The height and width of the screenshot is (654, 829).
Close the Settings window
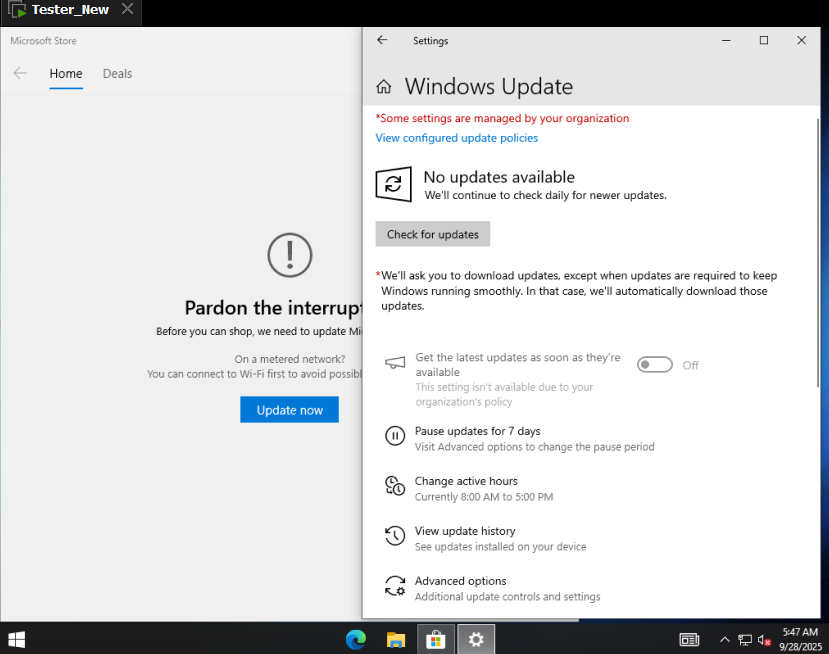pos(802,40)
